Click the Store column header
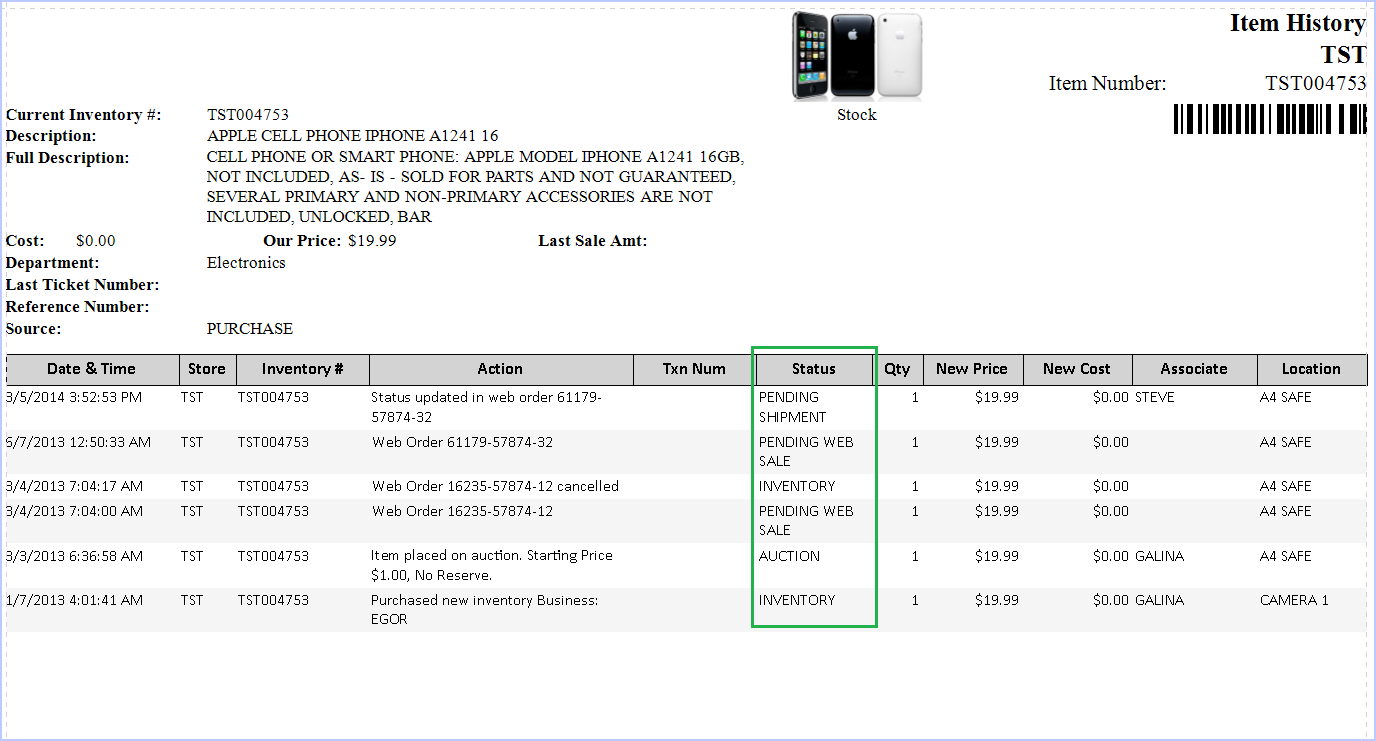The image size is (1376, 741). click(207, 369)
